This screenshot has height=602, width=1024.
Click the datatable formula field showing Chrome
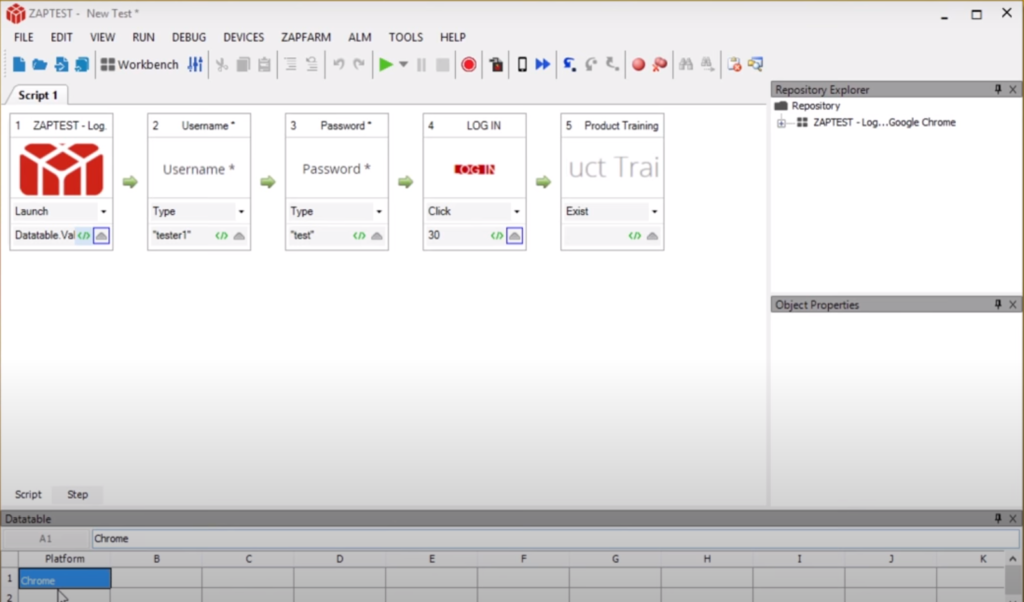pos(555,539)
